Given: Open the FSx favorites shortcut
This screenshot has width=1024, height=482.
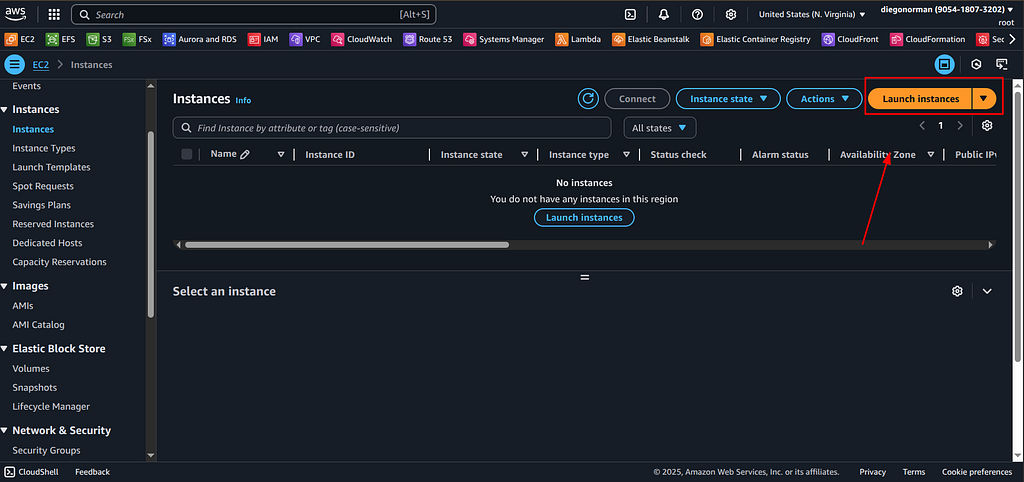Looking at the screenshot, I should point(137,39).
